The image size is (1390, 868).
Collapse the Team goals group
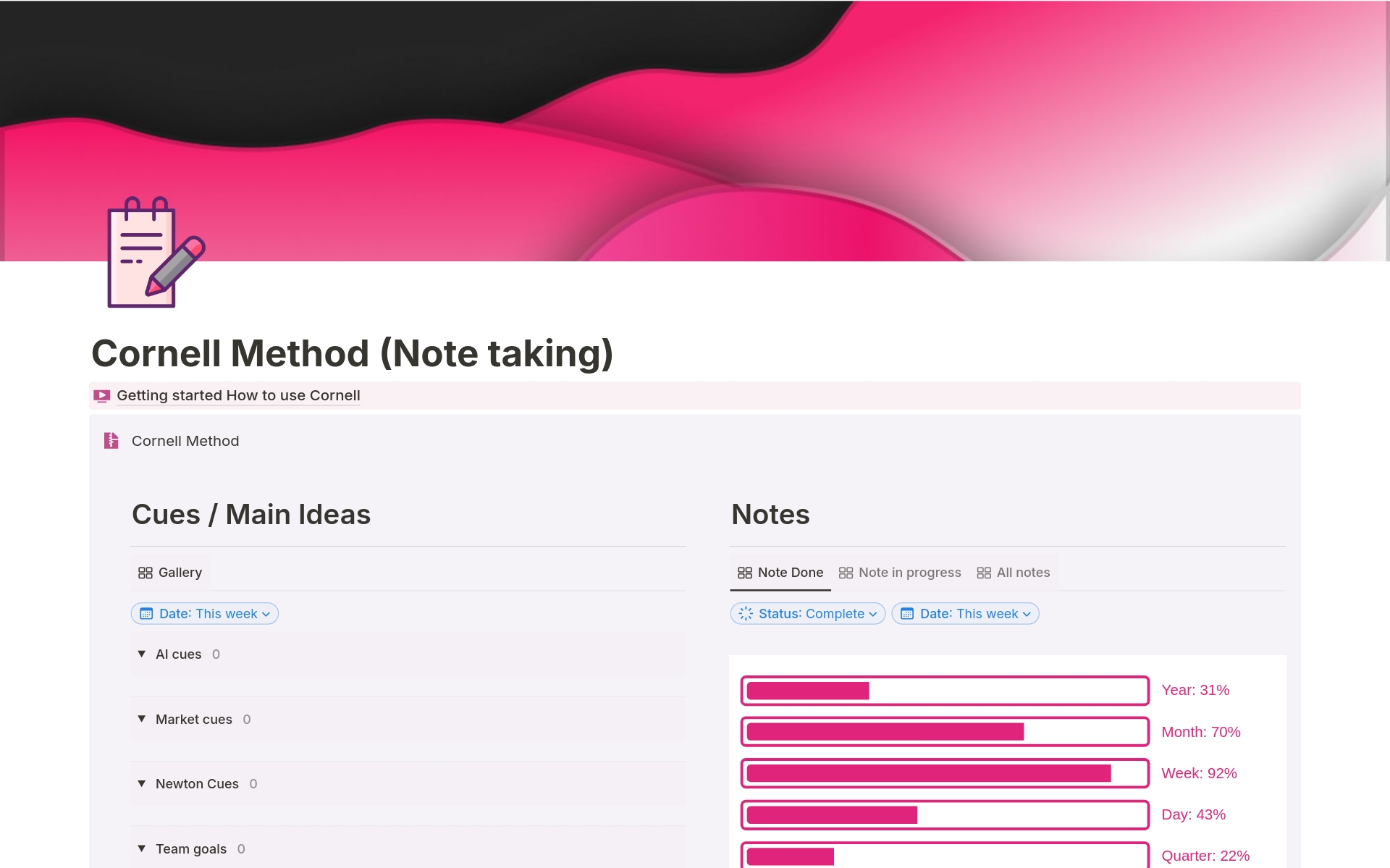coord(142,848)
